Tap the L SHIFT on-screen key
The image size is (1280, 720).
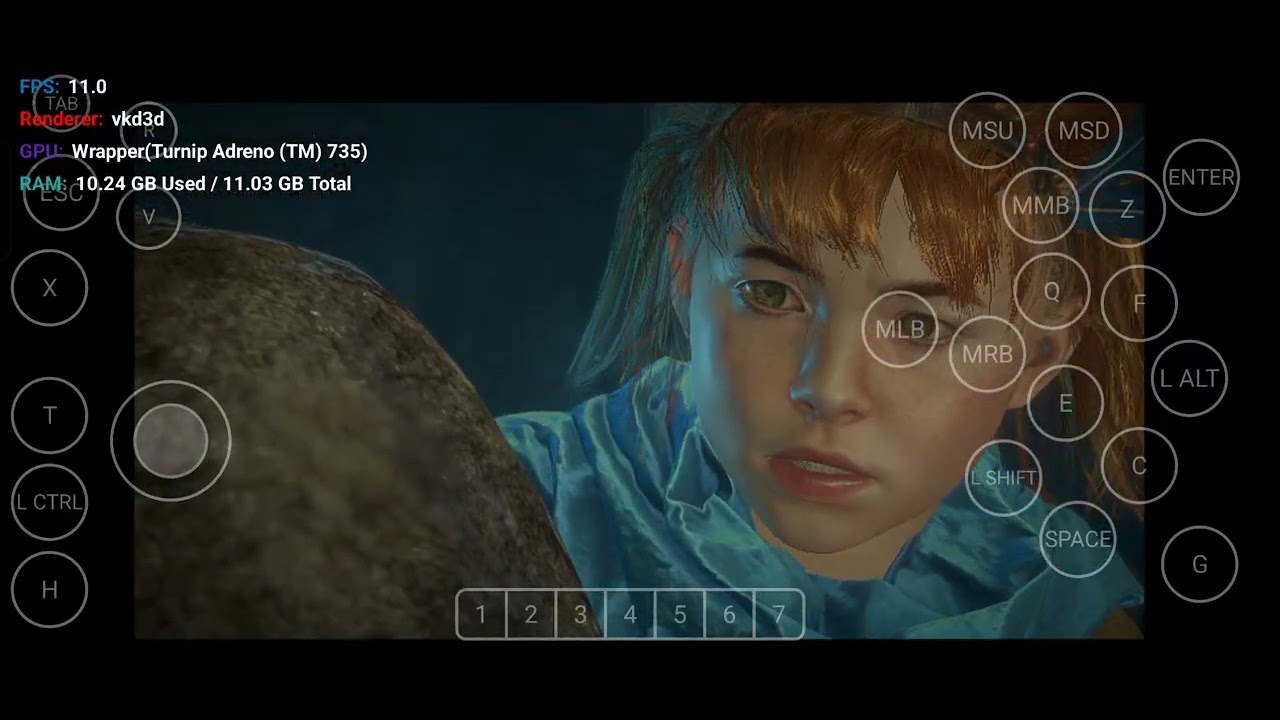pyautogui.click(x=1003, y=478)
